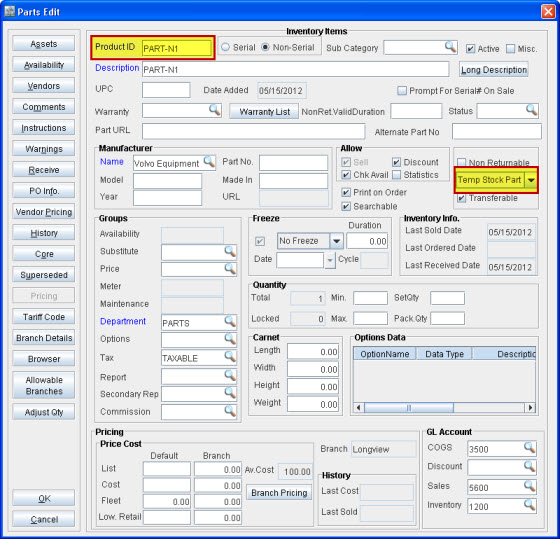
Task: Open the Vendor Pricing section
Action: click(44, 212)
